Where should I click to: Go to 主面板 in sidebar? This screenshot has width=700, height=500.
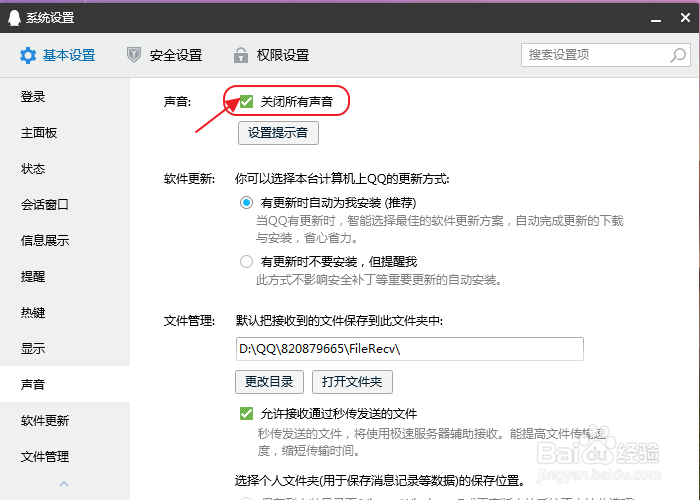pyautogui.click(x=65, y=133)
